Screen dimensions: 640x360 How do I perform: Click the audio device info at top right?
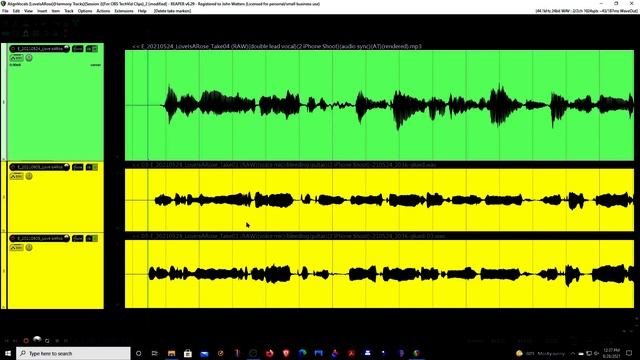click(586, 11)
